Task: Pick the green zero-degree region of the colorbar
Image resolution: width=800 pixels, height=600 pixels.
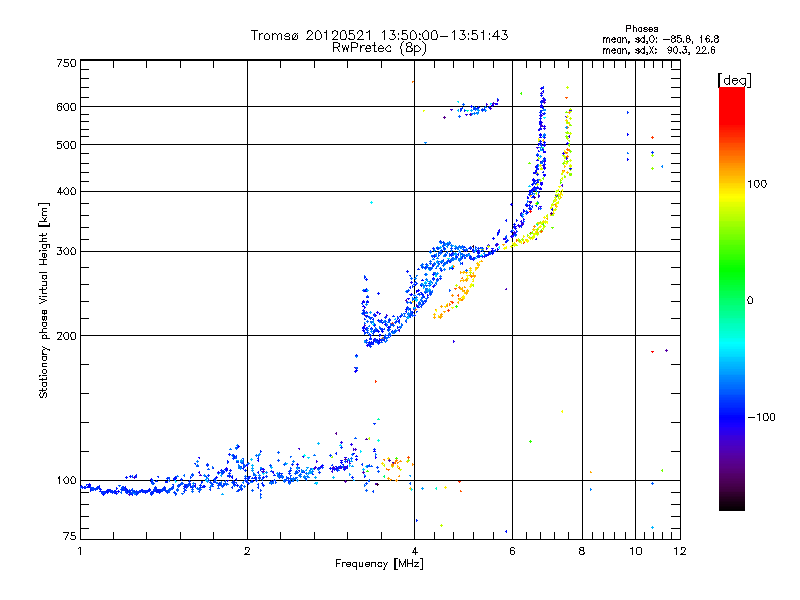Action: [x=732, y=300]
